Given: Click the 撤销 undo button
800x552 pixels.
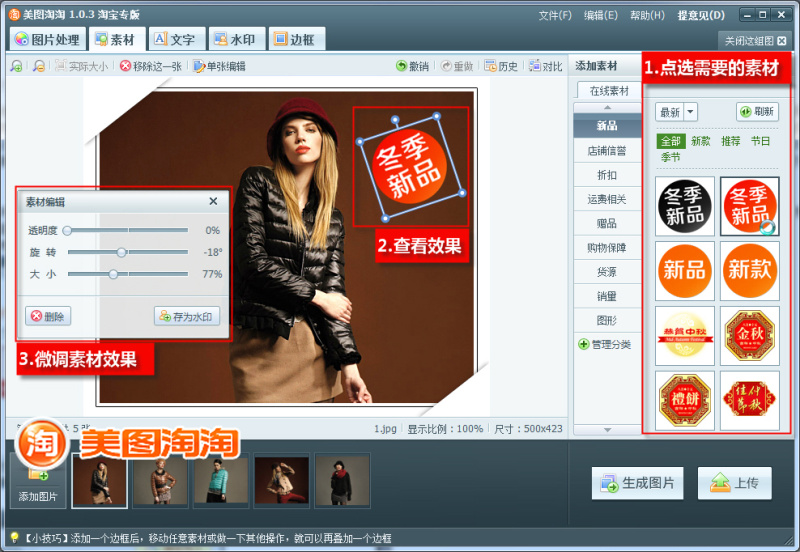Looking at the screenshot, I should [x=412, y=66].
